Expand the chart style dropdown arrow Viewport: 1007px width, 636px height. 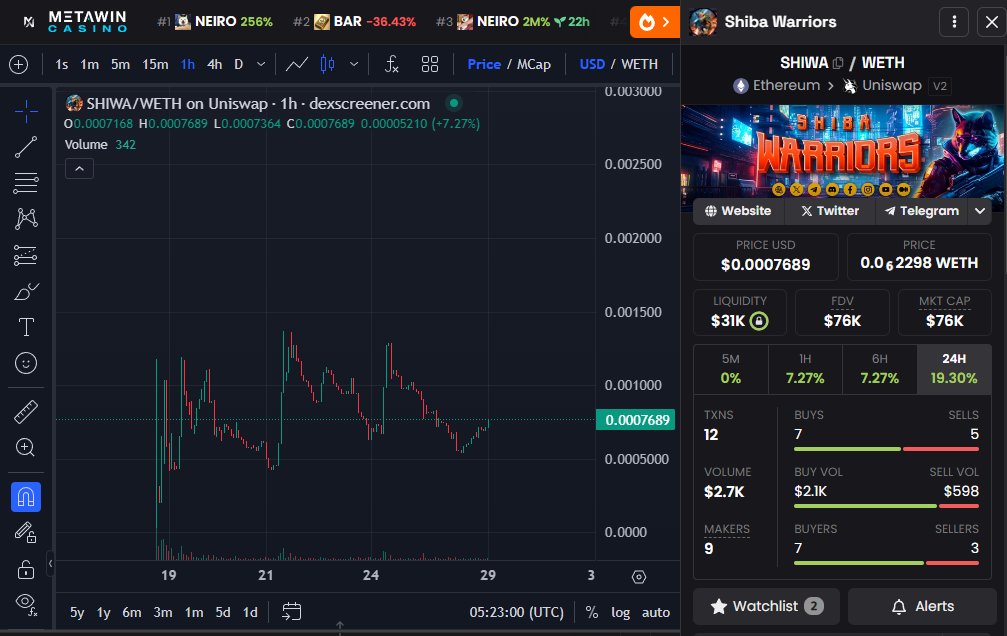point(354,64)
